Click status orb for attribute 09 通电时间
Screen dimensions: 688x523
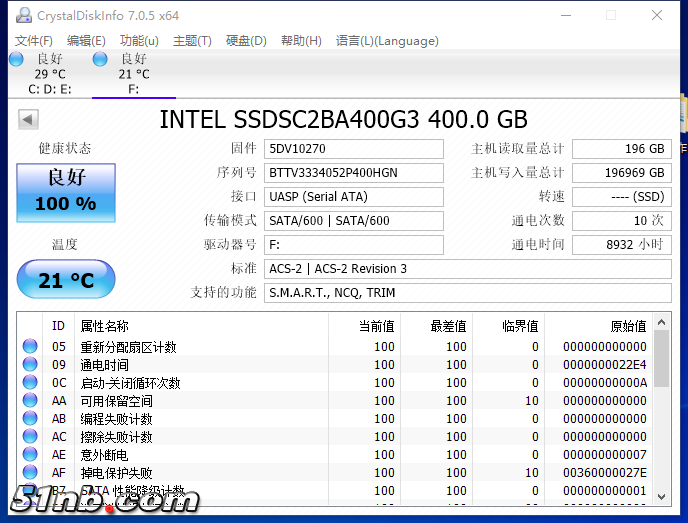(x=30, y=365)
